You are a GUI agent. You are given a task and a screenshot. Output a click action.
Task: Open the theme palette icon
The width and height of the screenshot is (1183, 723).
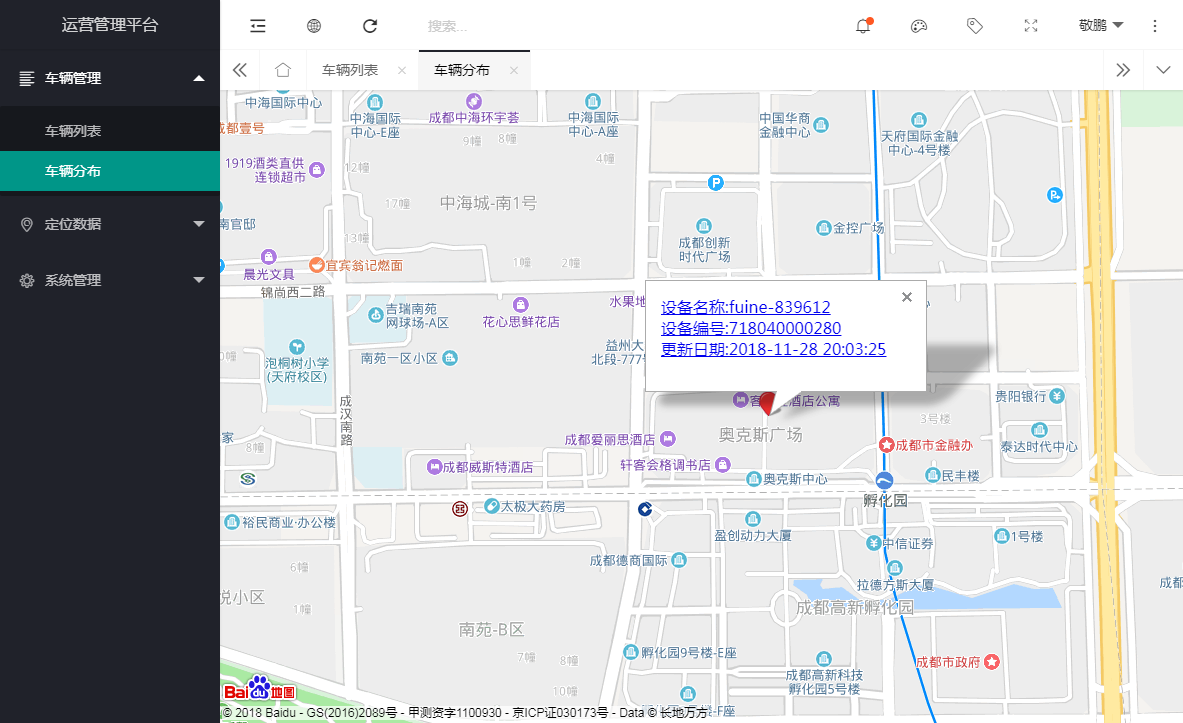[x=918, y=25]
